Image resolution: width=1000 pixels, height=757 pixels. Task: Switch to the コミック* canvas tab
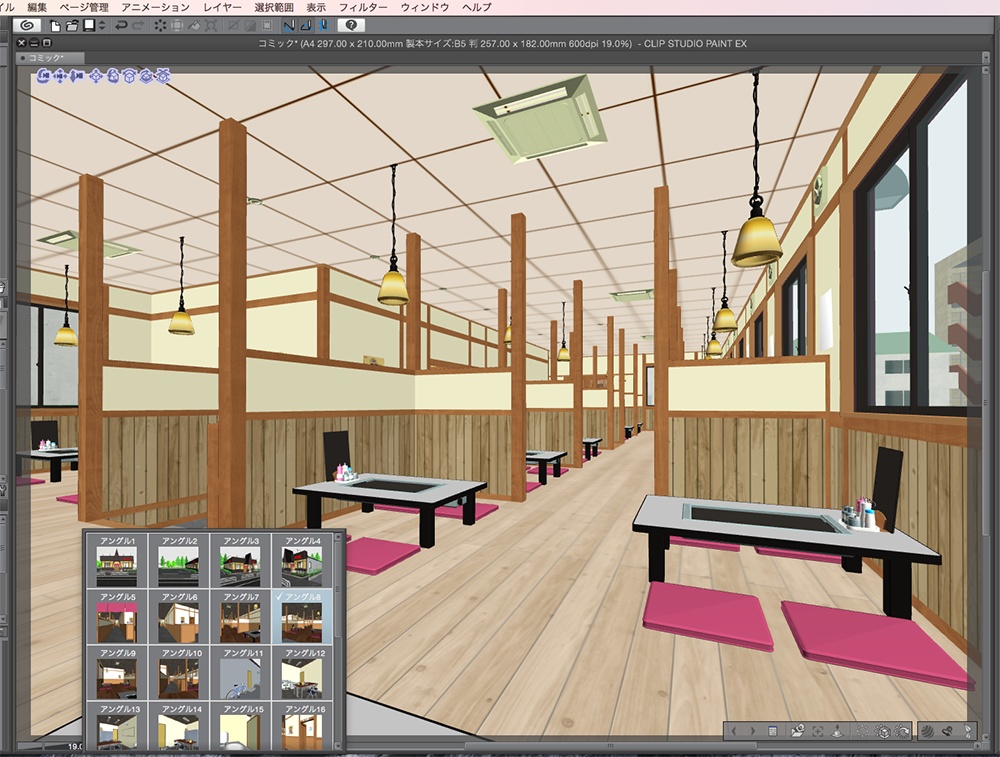click(45, 57)
